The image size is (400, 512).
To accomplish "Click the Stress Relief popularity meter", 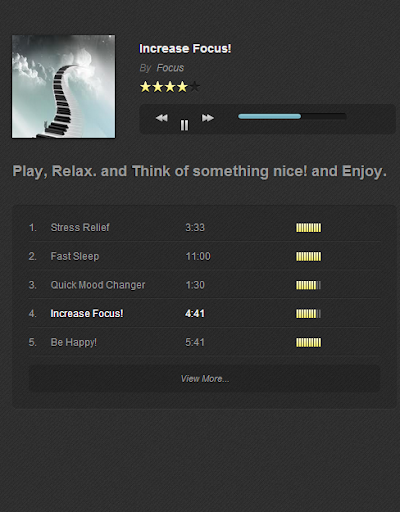I will click(x=309, y=228).
